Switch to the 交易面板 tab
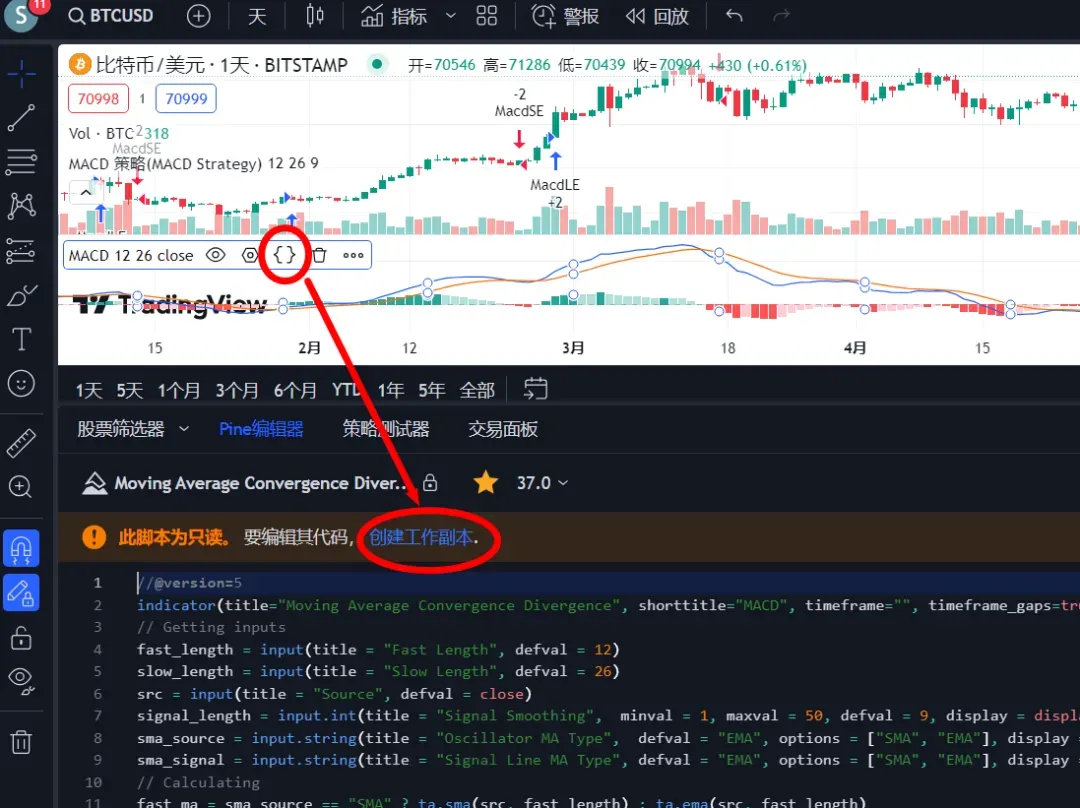The width and height of the screenshot is (1080, 808). tap(503, 429)
